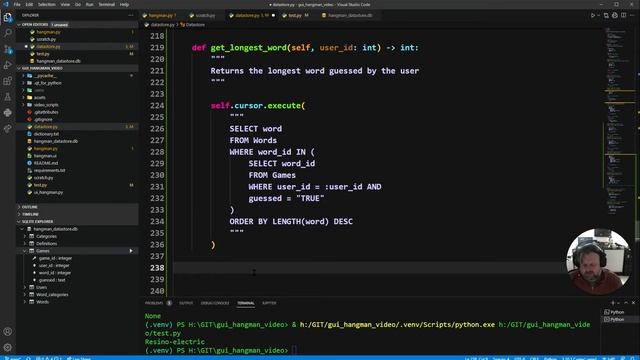Open the Selection menu

coord(47,4)
